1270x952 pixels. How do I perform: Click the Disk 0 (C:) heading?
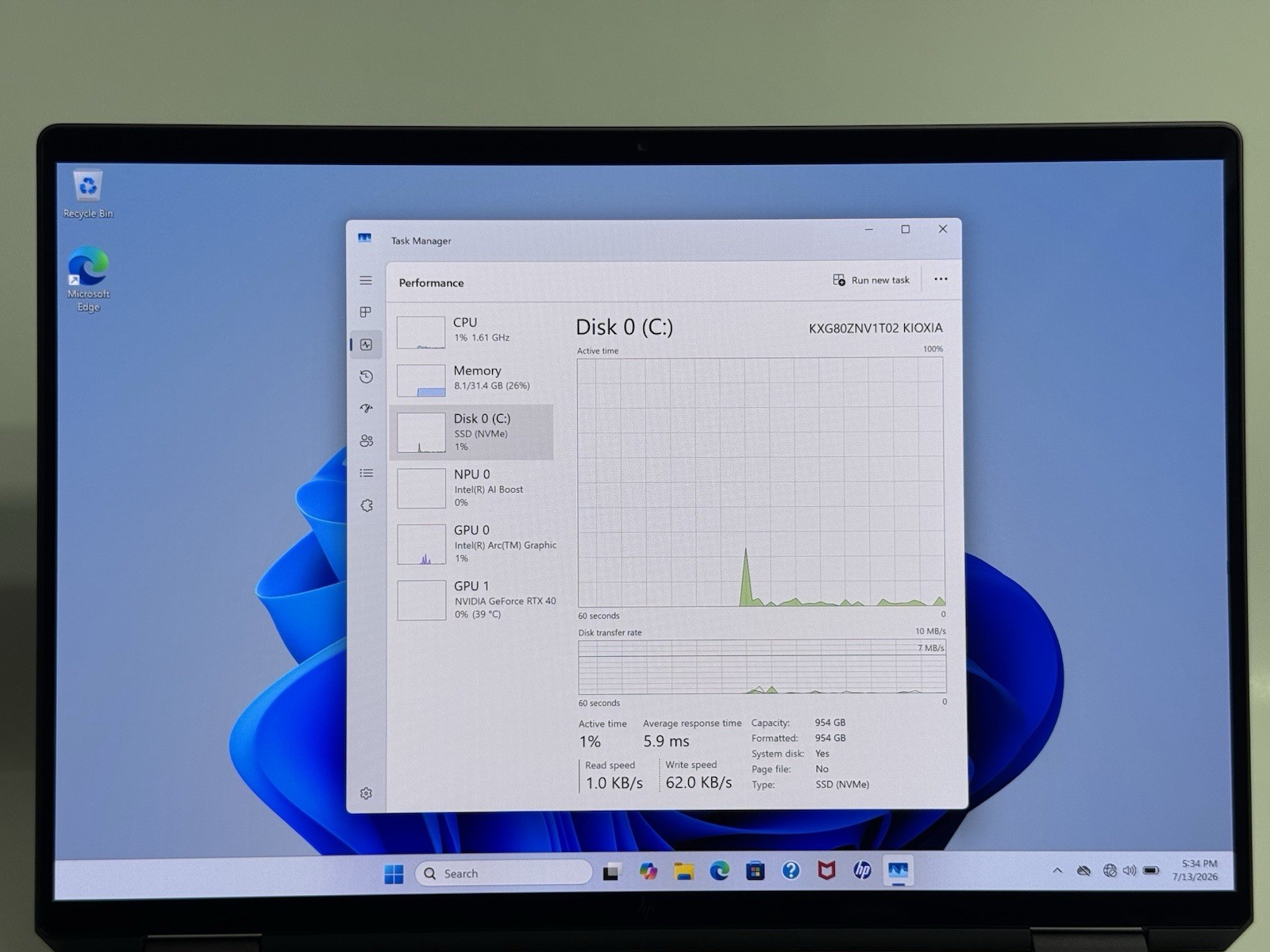tap(624, 327)
